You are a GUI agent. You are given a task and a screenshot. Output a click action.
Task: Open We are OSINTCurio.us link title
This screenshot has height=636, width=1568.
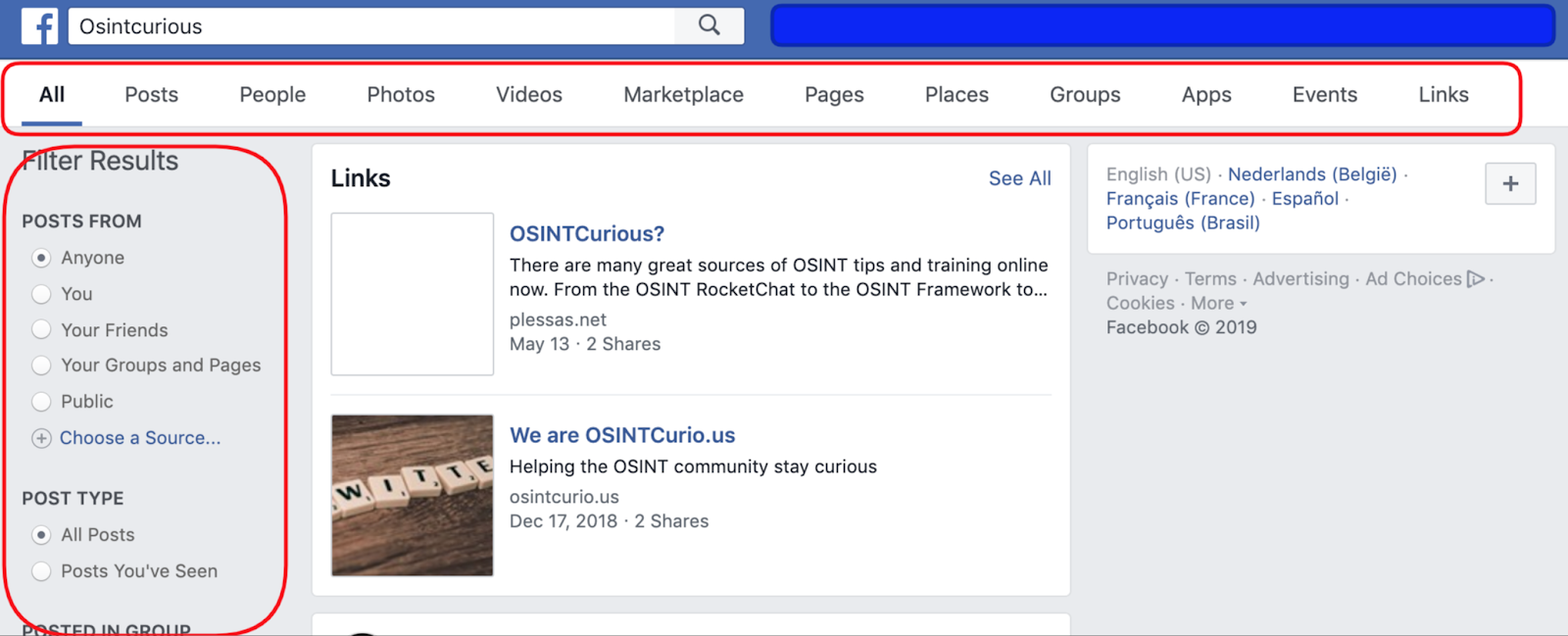click(x=622, y=435)
